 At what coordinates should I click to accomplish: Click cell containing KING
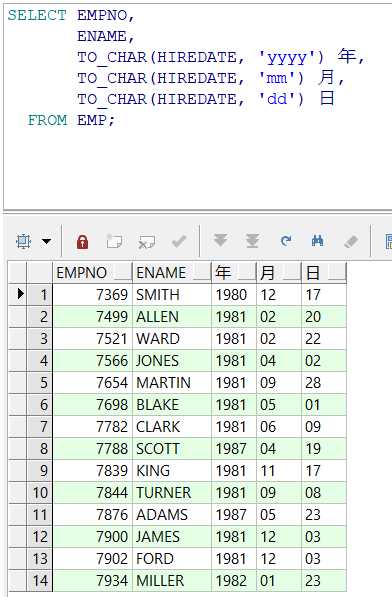(x=172, y=471)
